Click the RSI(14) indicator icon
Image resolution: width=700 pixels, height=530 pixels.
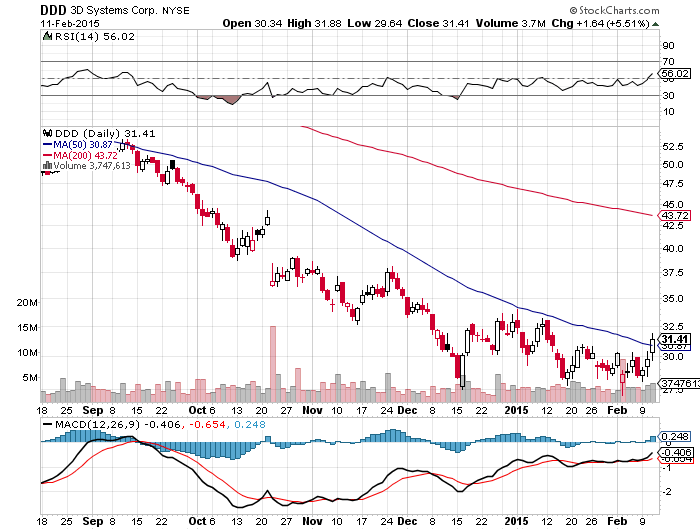coord(47,36)
